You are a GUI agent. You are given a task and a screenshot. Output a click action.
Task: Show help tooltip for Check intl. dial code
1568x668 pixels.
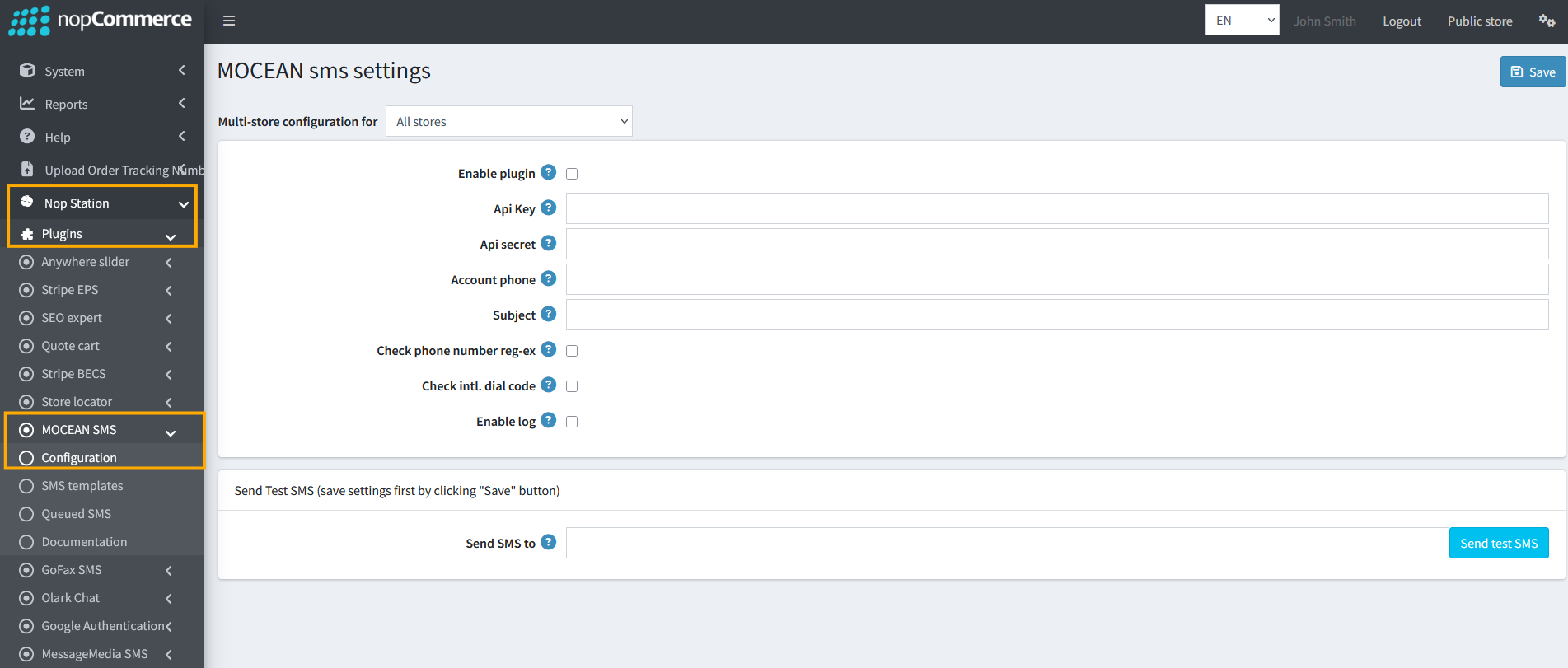pos(549,385)
